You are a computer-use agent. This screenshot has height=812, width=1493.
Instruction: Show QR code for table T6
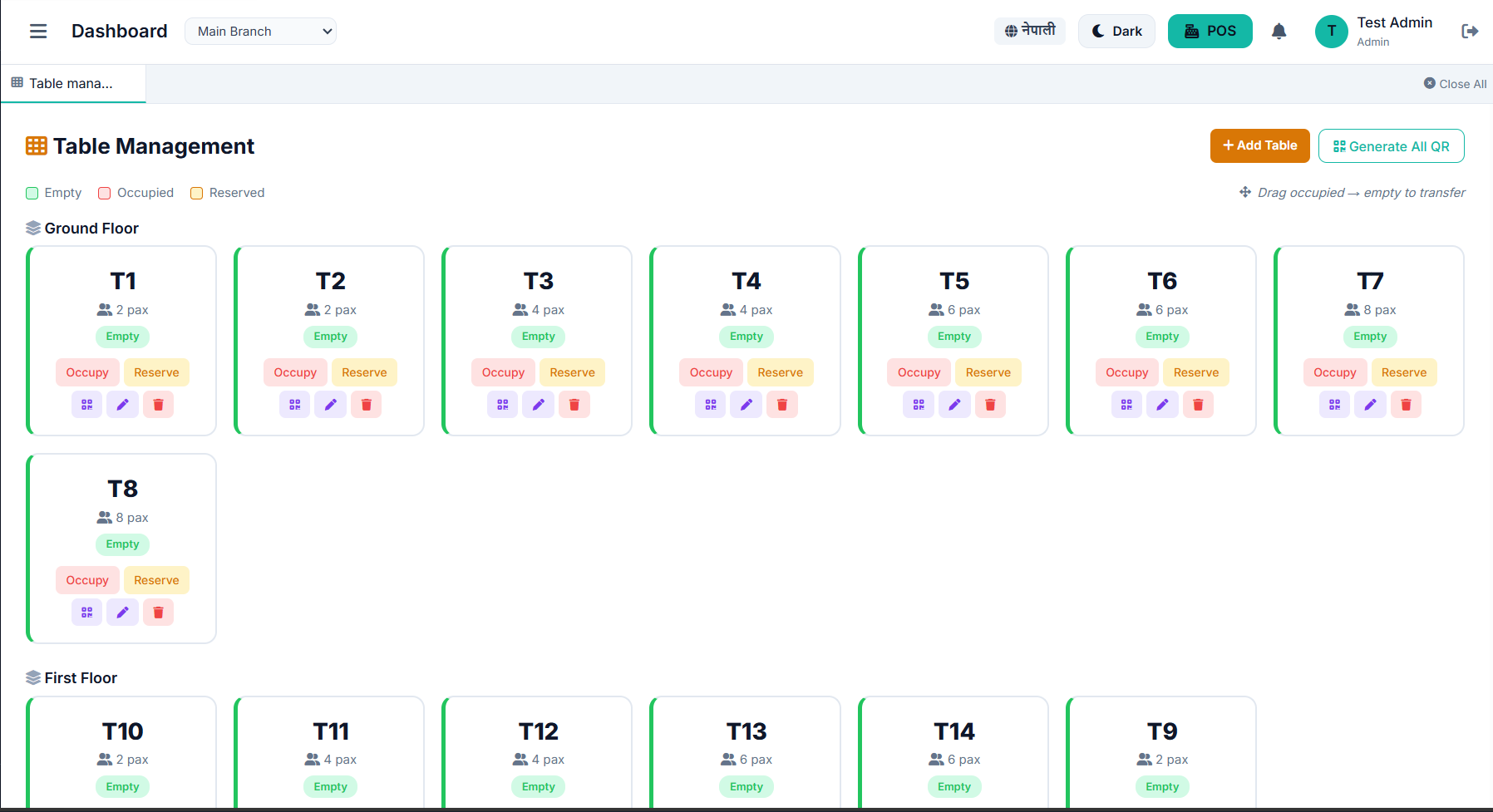(x=1126, y=405)
